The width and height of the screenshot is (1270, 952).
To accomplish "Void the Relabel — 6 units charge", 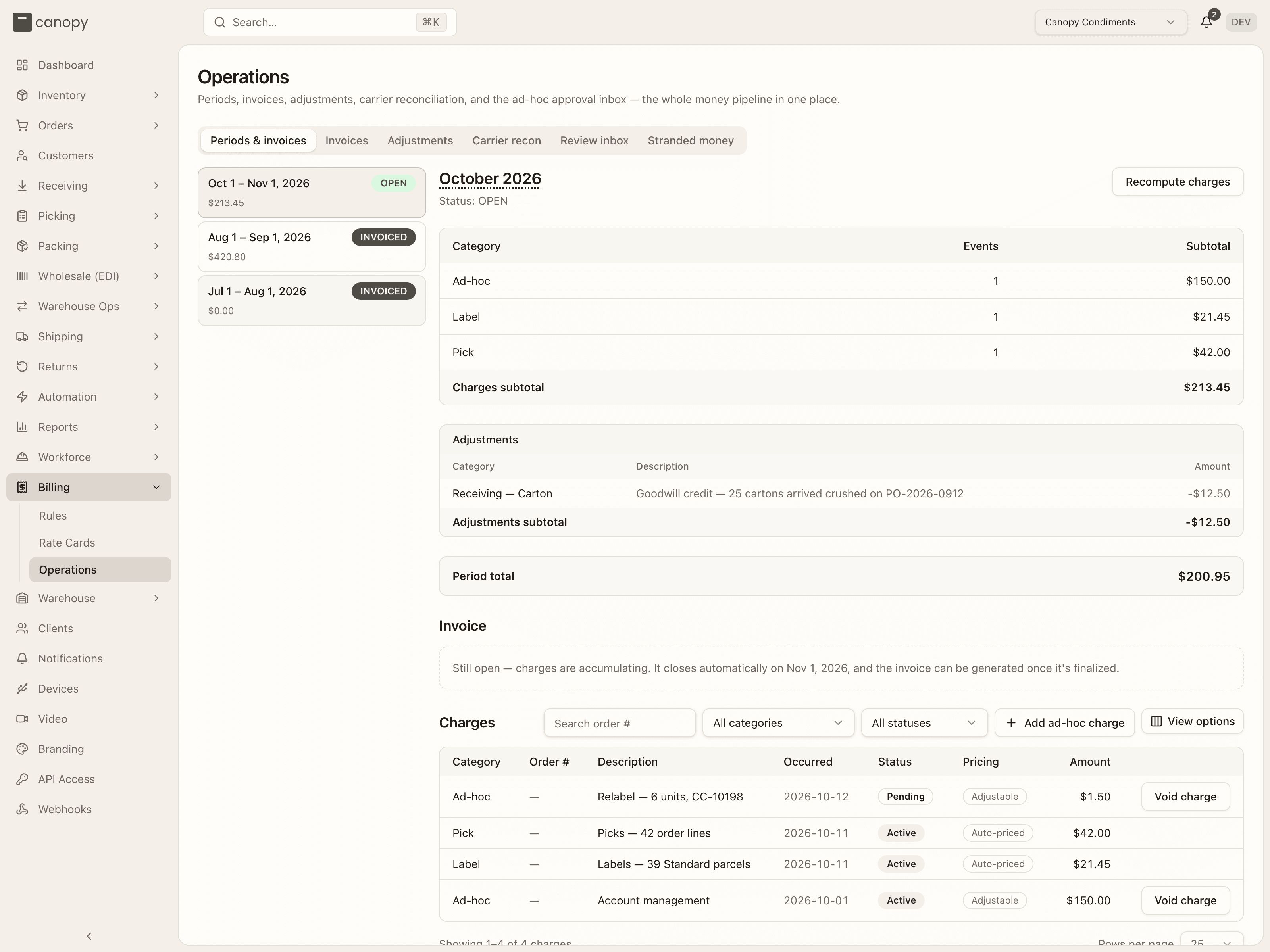I will pos(1185,797).
